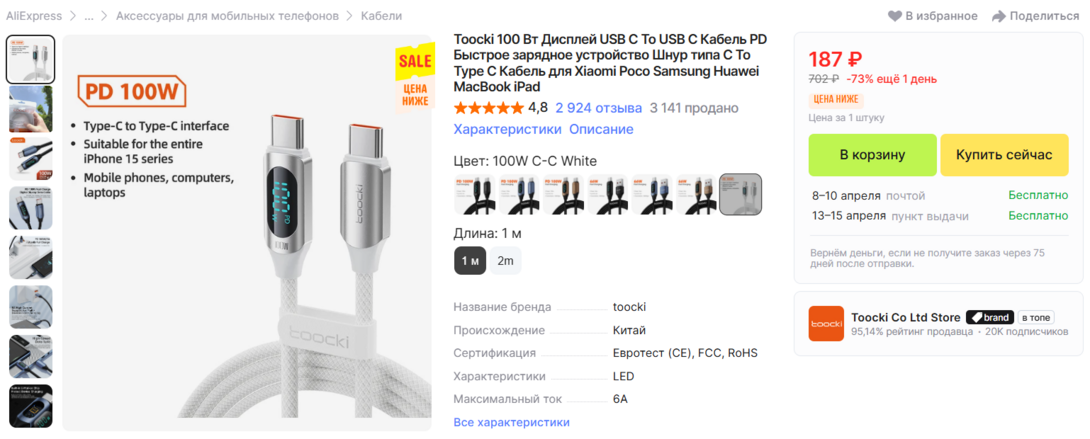The height and width of the screenshot is (439, 1090).
Task: Choose the first black 100W cable color
Action: click(475, 194)
